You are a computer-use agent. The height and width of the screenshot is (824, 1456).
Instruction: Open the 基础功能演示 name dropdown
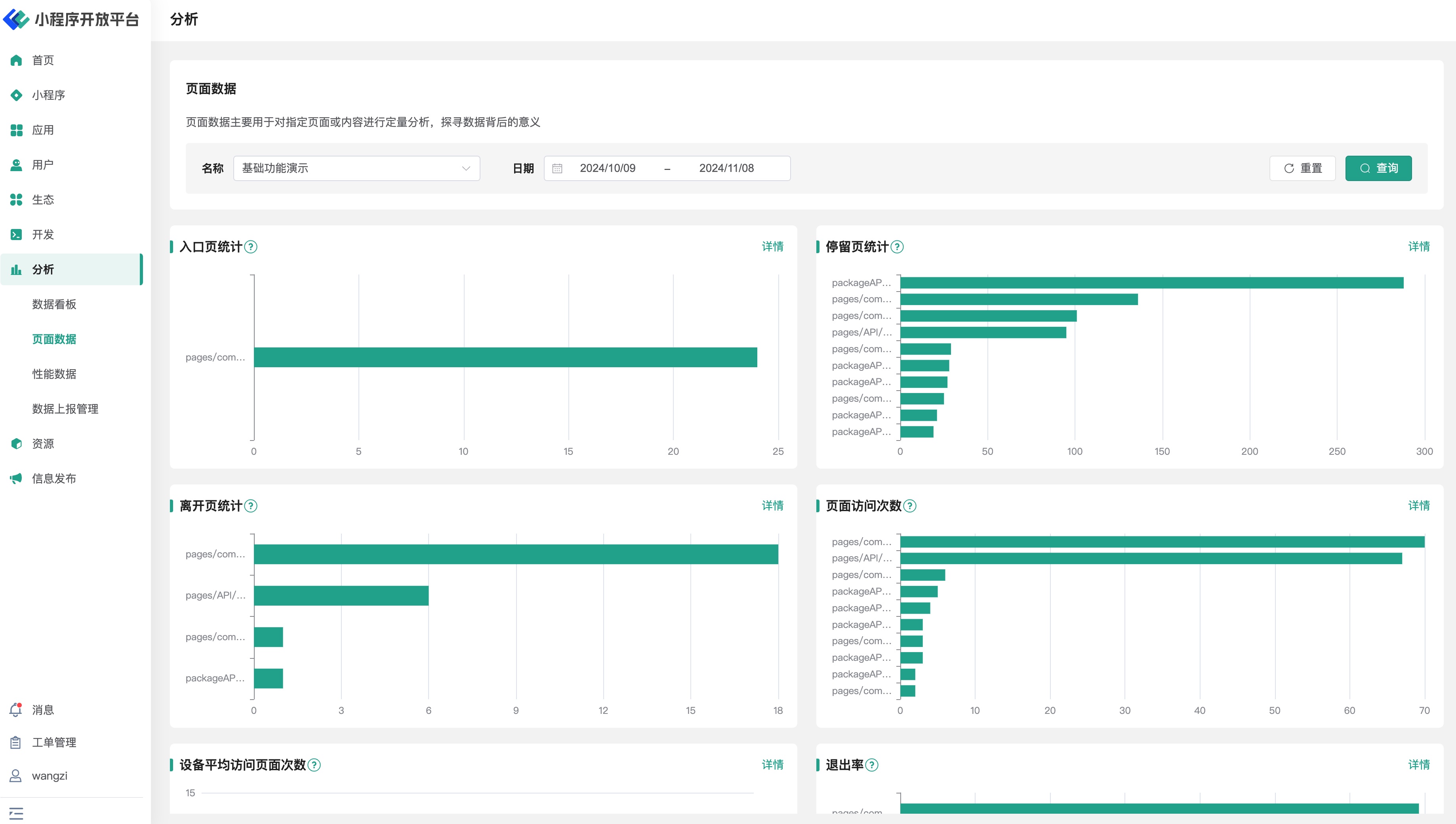(x=356, y=169)
